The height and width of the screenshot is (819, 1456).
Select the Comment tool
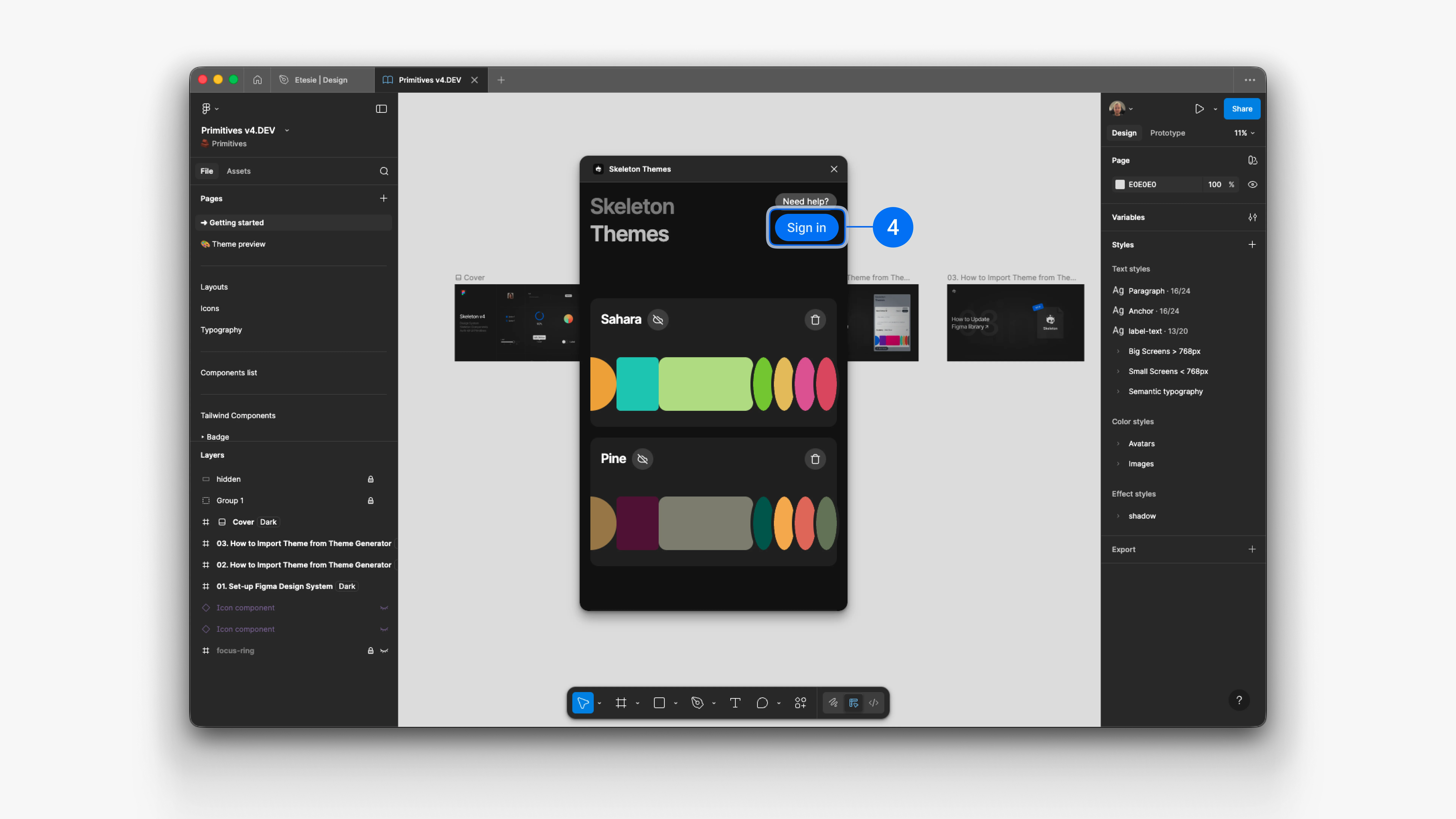tap(762, 703)
